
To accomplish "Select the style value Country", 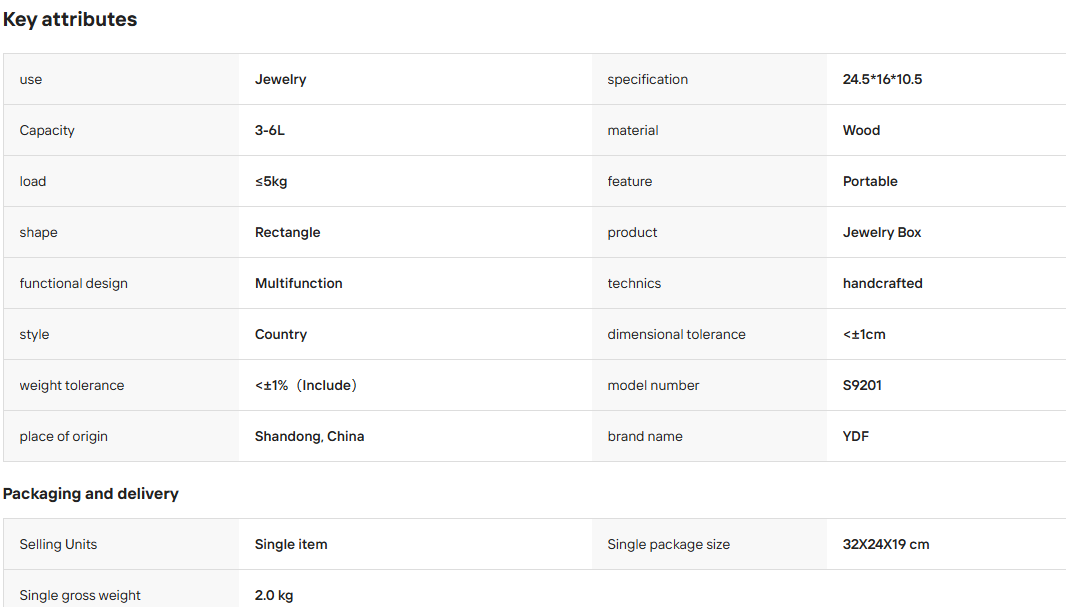I will tap(281, 334).
